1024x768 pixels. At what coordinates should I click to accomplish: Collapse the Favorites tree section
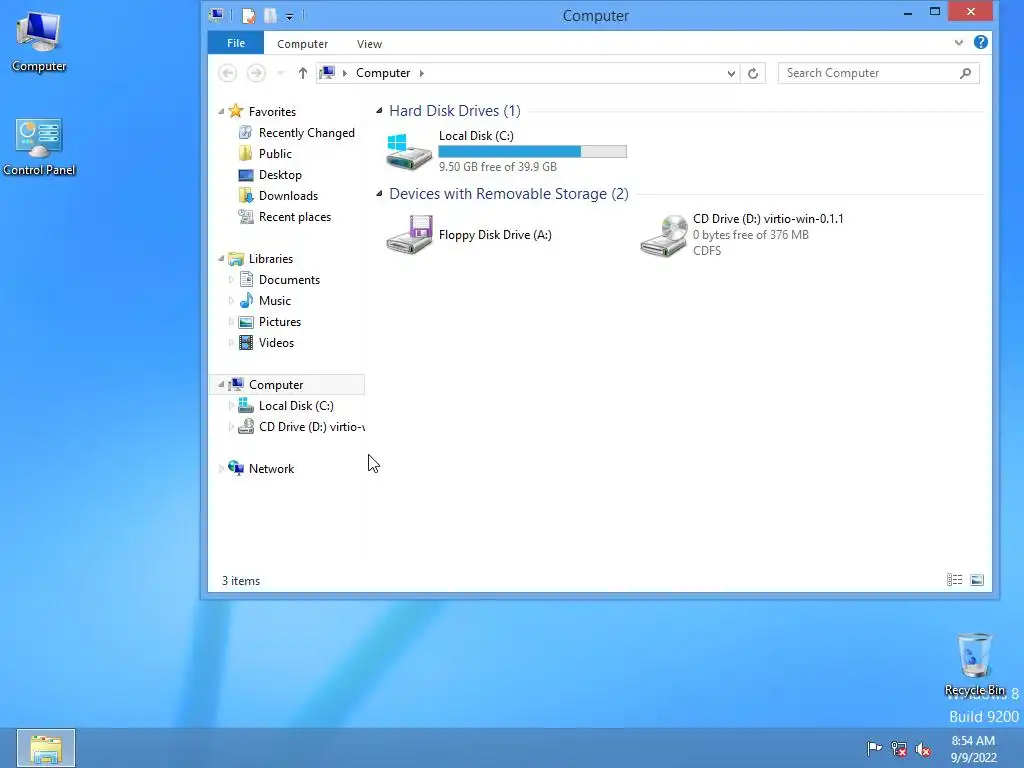click(221, 112)
